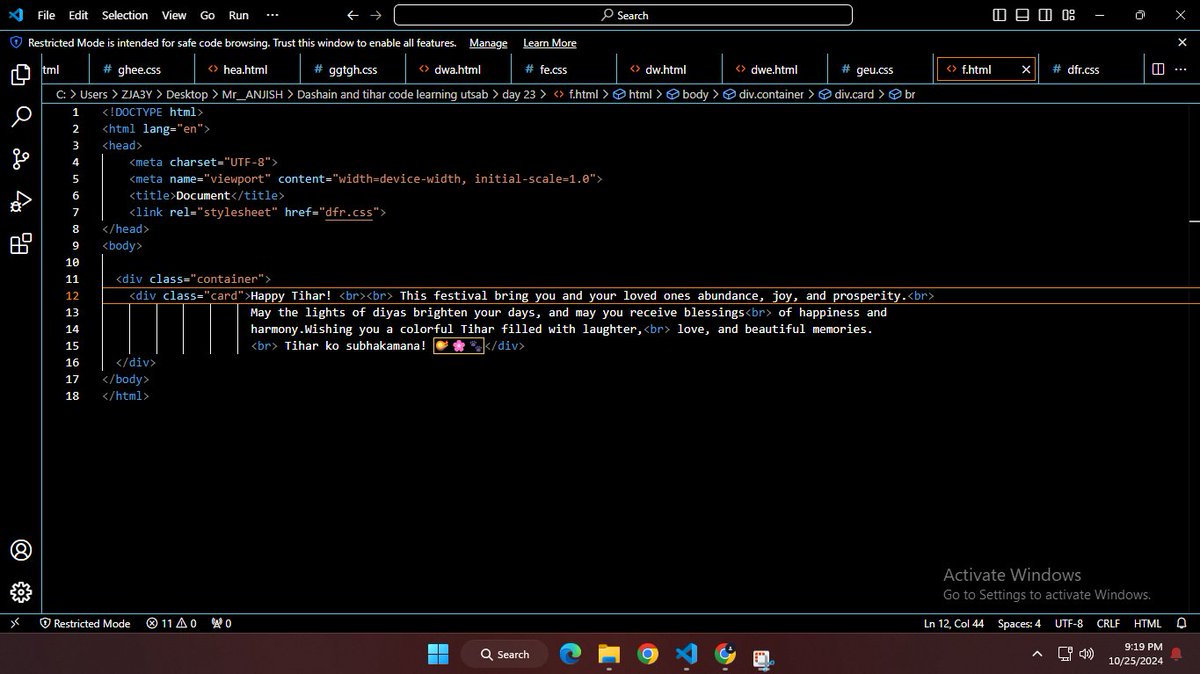Click the Manage link in banner

pos(488,43)
